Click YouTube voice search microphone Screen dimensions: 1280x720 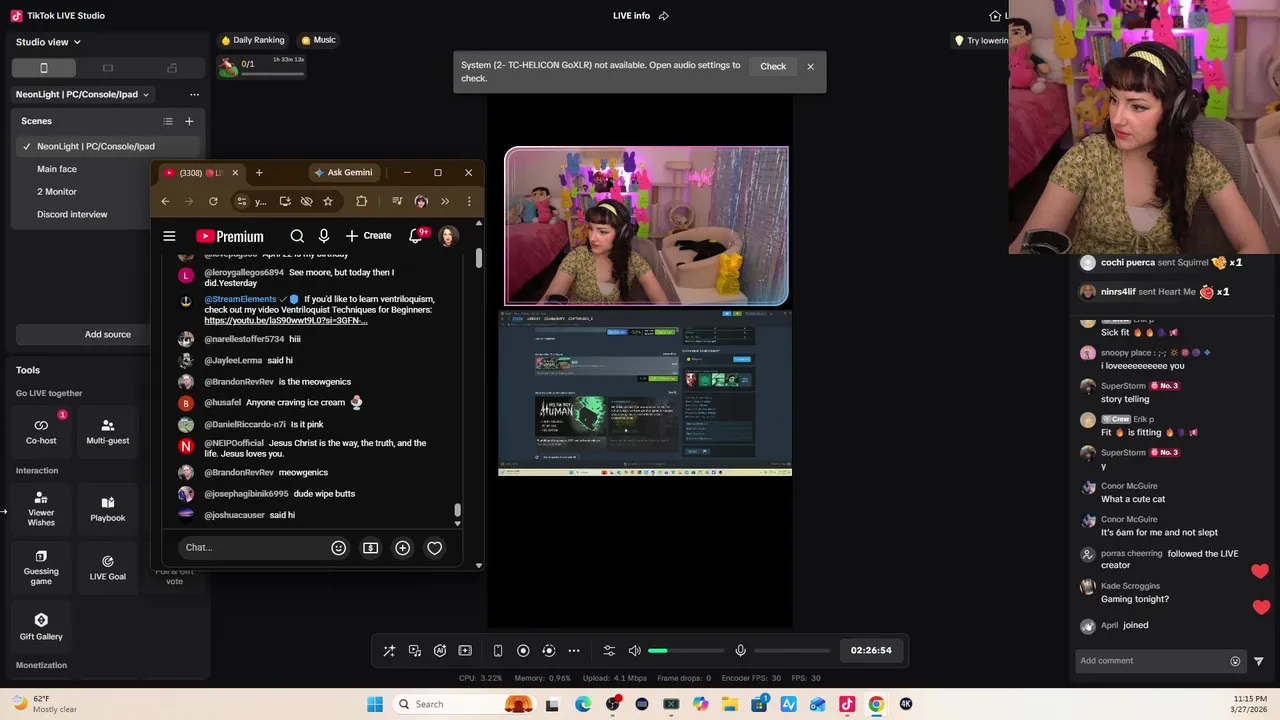324,236
